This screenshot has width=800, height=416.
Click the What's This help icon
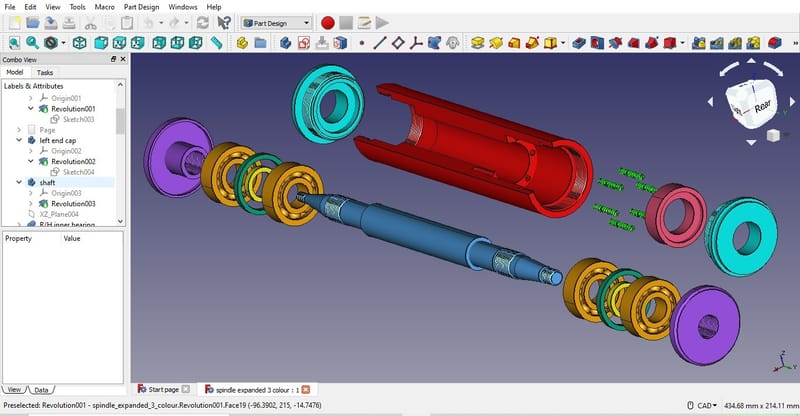coord(224,22)
